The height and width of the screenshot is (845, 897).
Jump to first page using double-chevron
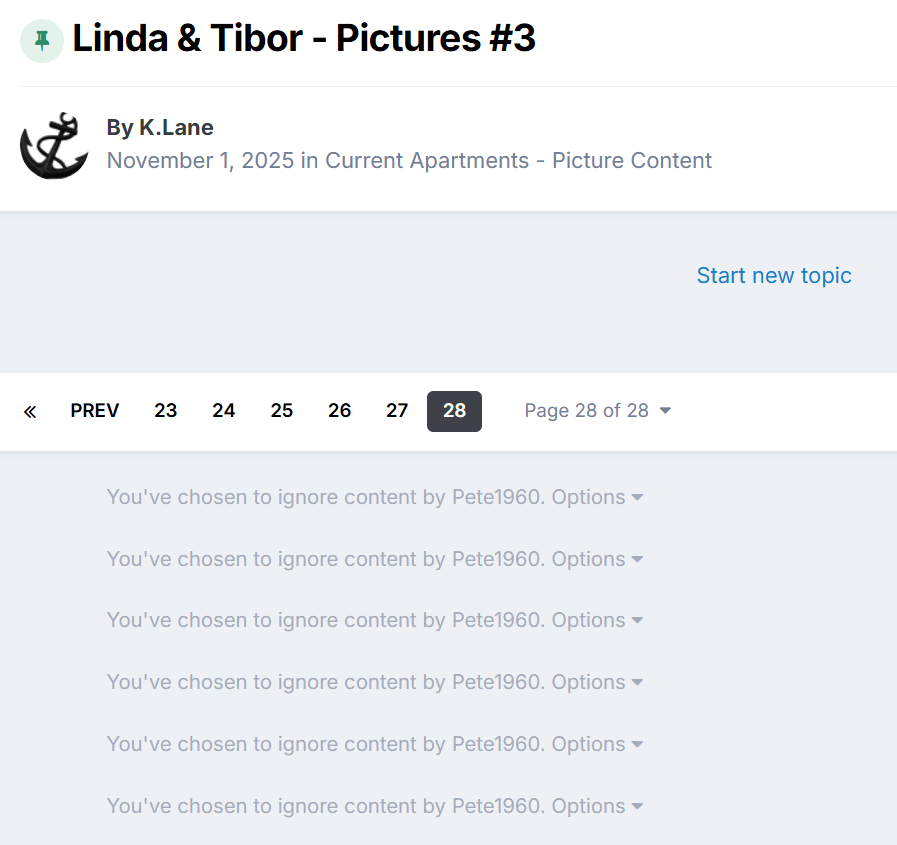coord(30,411)
